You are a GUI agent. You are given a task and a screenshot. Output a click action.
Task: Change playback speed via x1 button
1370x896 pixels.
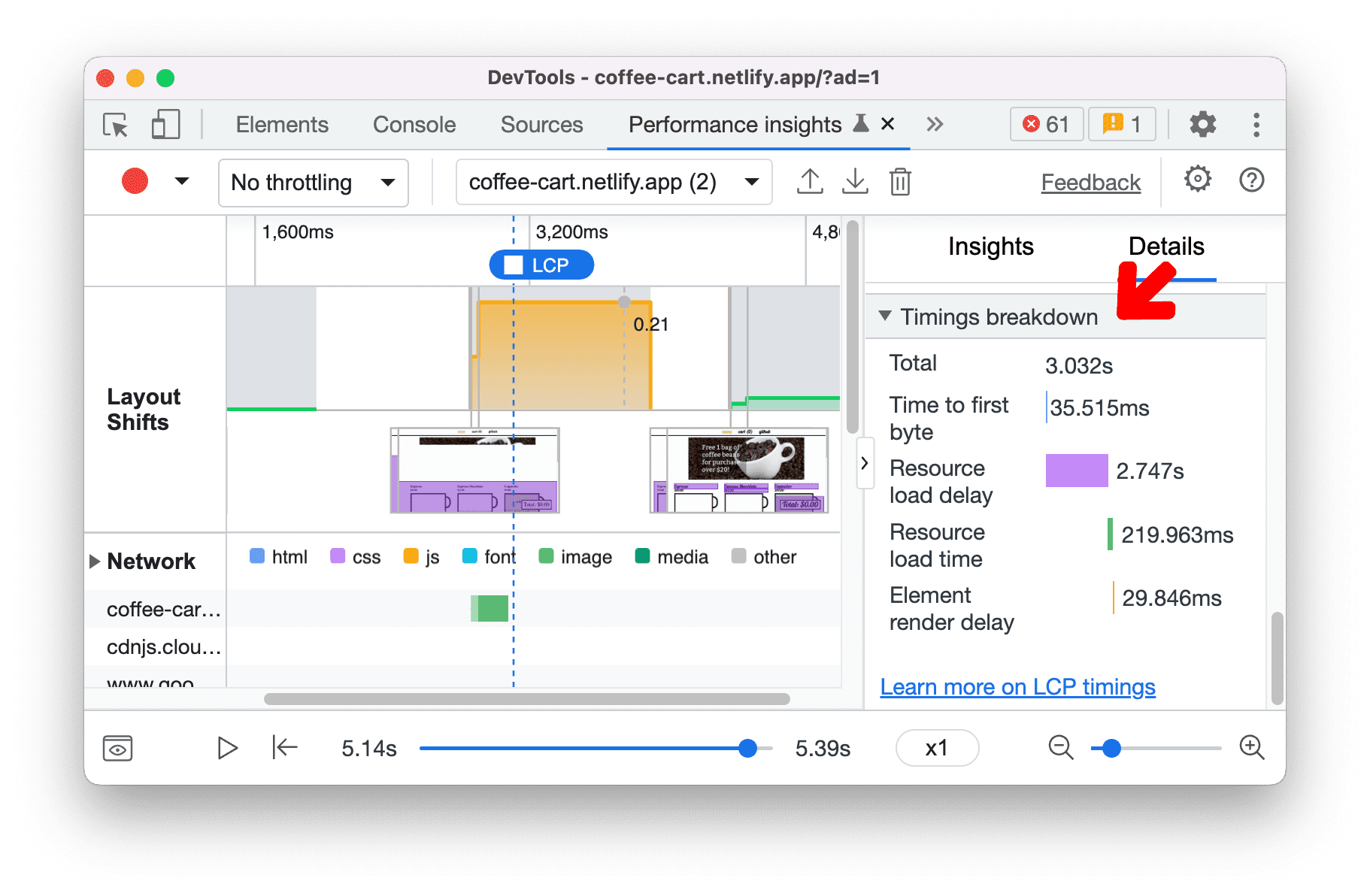936,748
